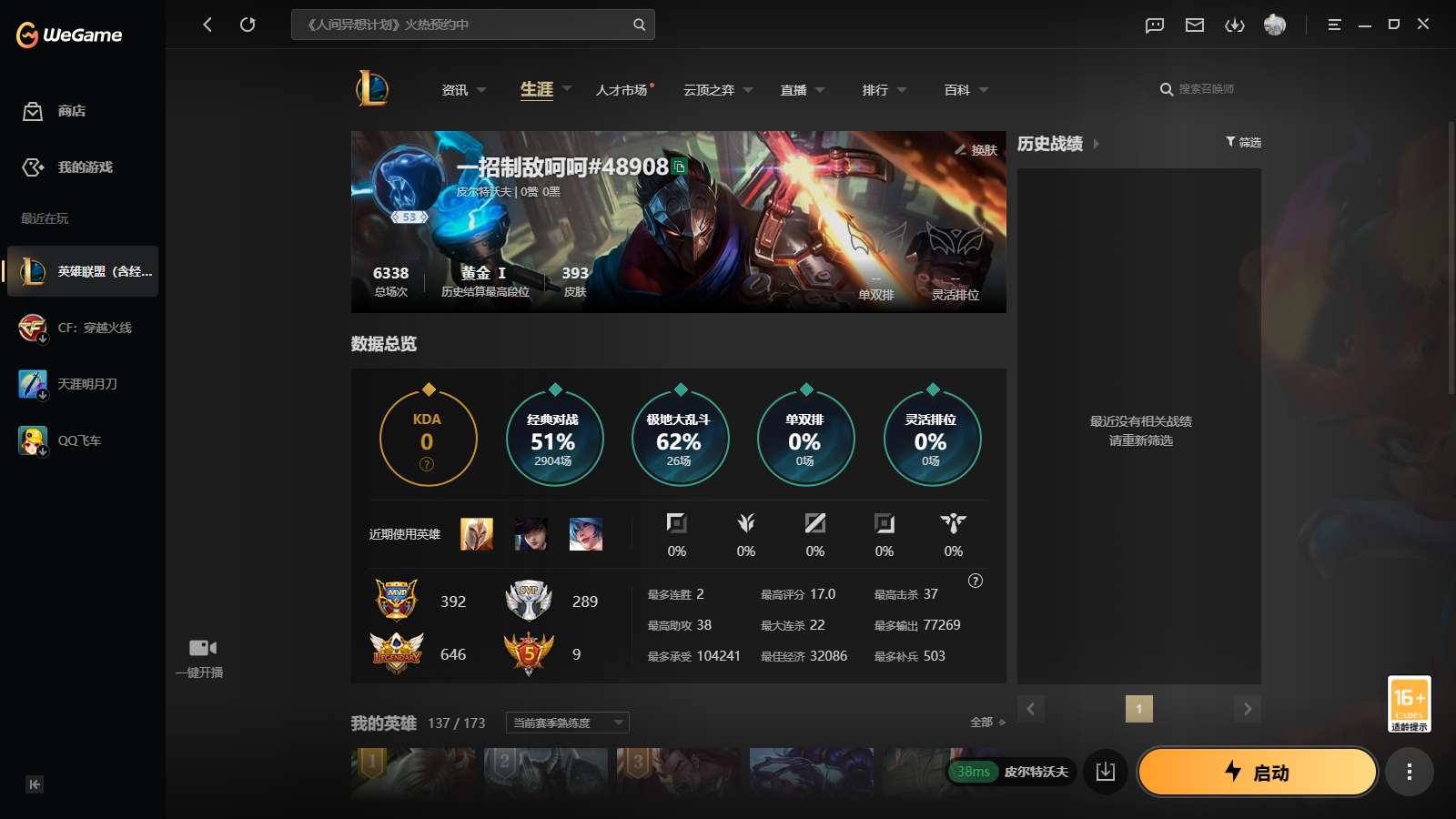Open the three-dot more options button
Viewport: 1456px width, 819px height.
1410,772
